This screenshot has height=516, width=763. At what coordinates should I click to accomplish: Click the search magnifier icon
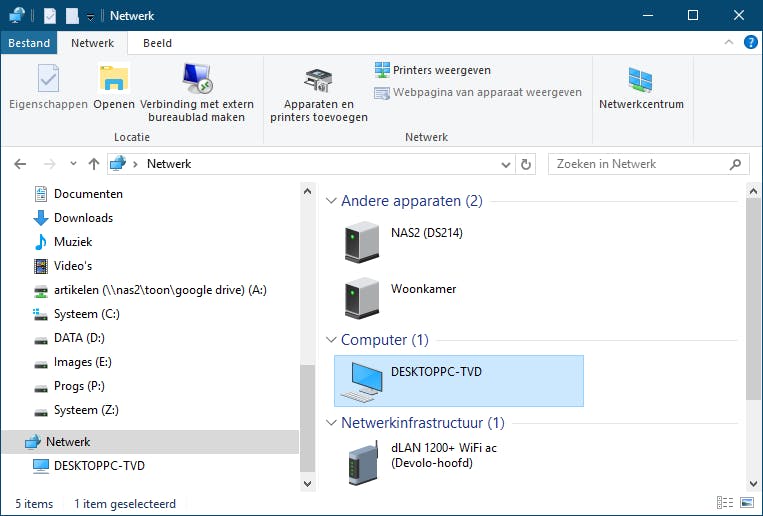[735, 165]
